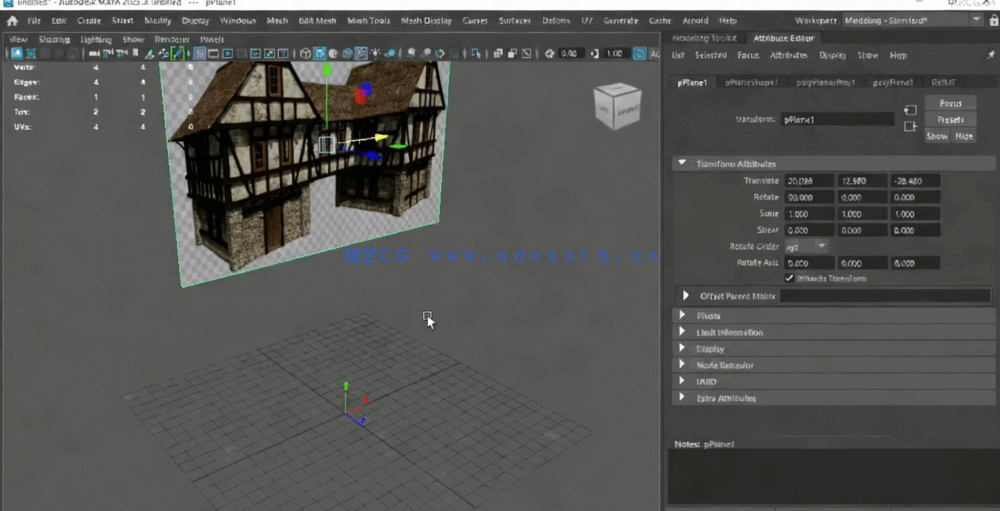
Task: Click the ViewCube in the viewport
Action: 616,106
